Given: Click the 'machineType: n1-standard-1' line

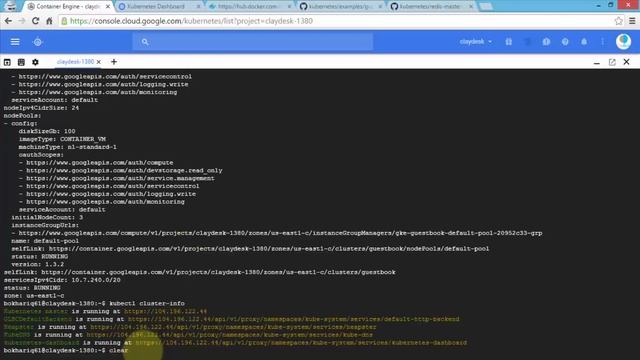Looking at the screenshot, I should tap(67, 147).
